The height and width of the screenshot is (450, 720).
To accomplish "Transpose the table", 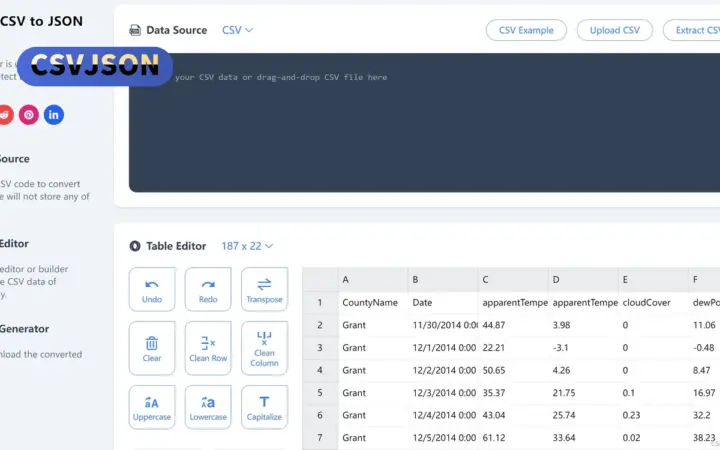I will coord(264,289).
